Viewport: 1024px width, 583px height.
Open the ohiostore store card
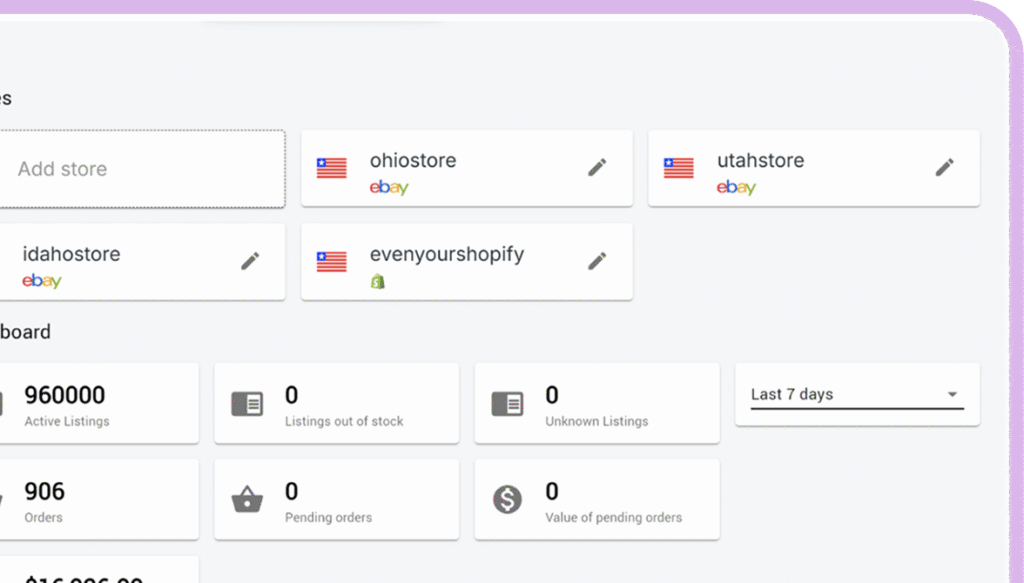coord(466,168)
